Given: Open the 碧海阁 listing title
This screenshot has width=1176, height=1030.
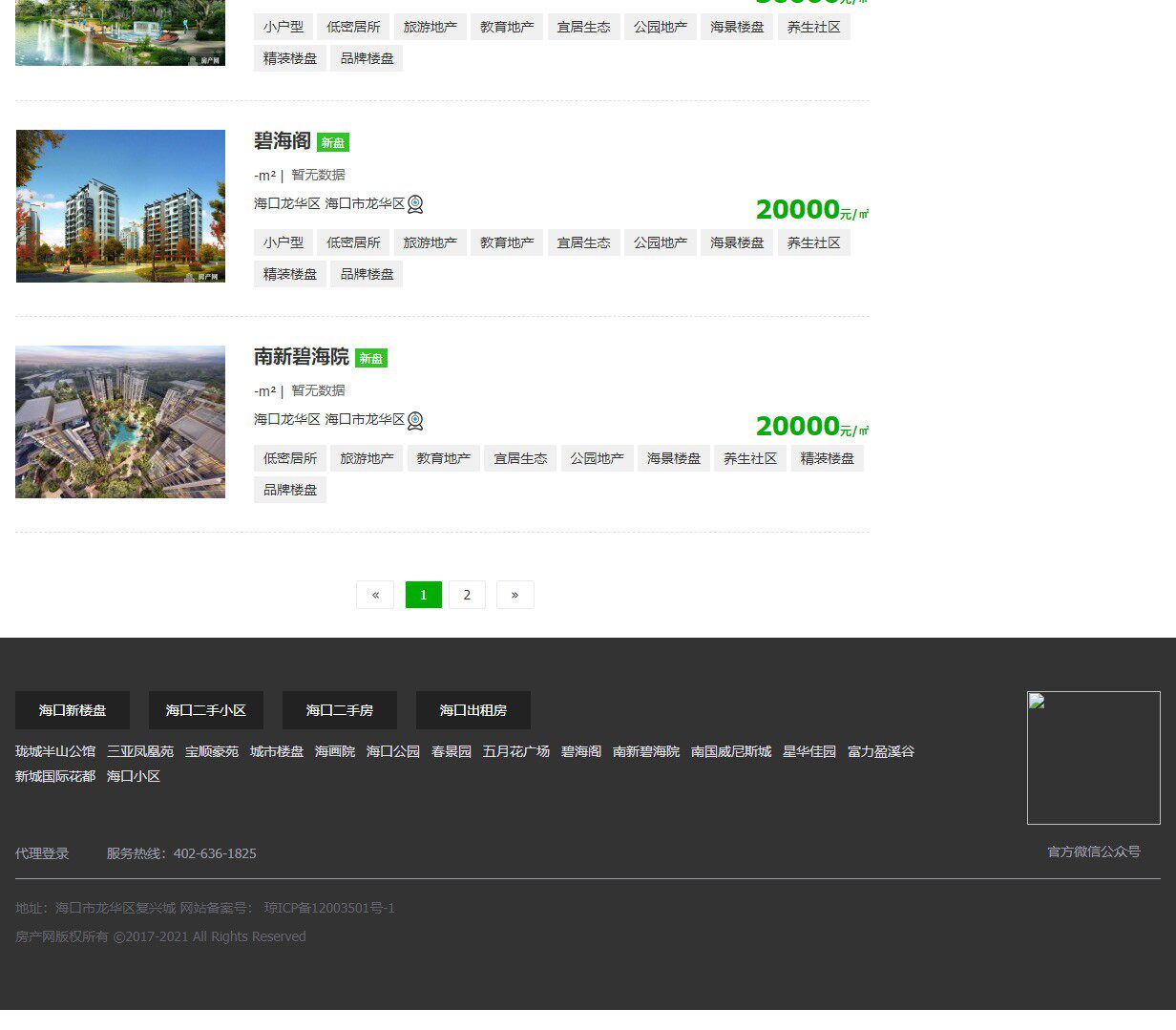Looking at the screenshot, I should [x=282, y=141].
